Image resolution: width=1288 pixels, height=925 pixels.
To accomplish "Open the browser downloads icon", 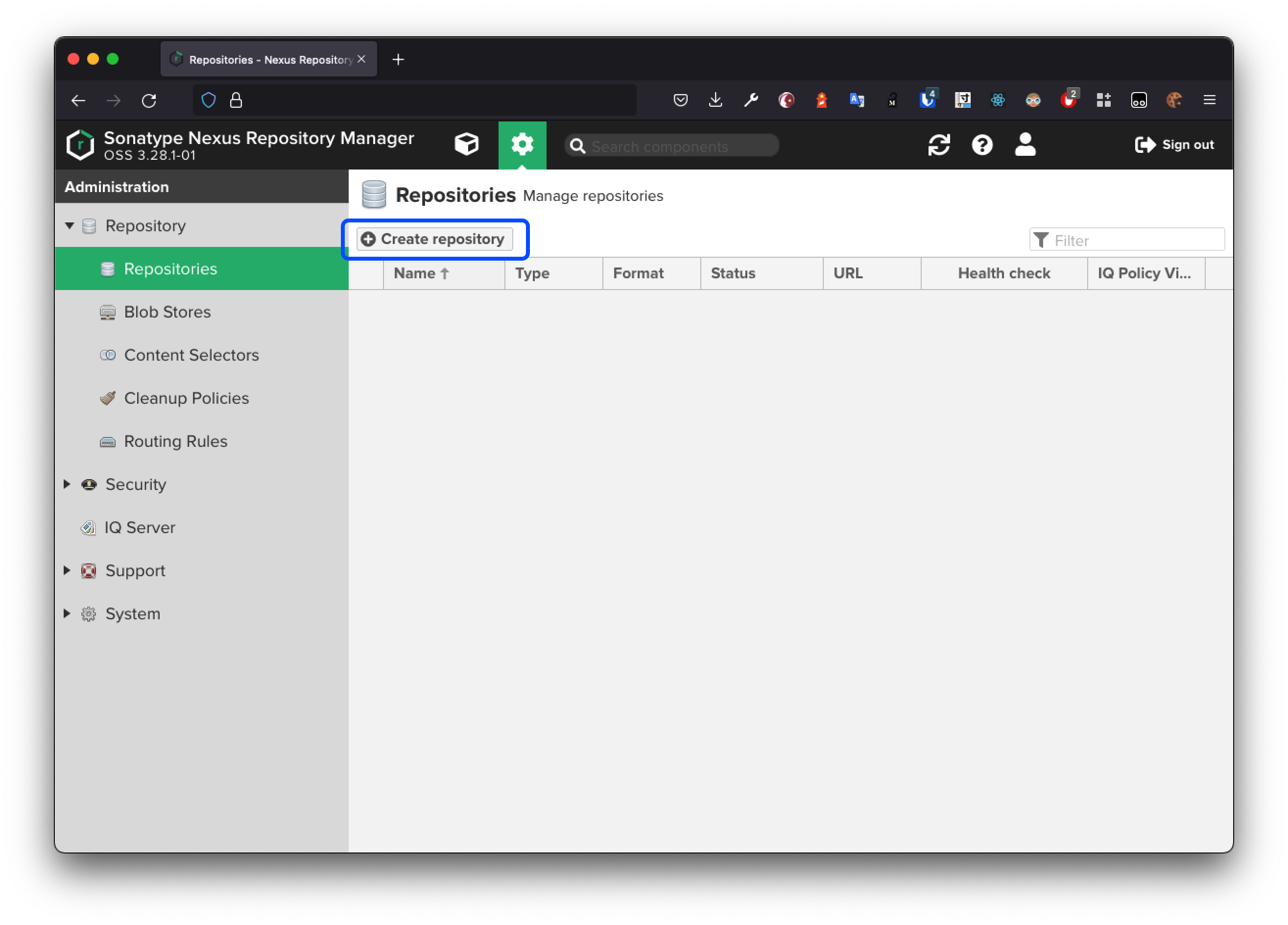I will tap(716, 100).
